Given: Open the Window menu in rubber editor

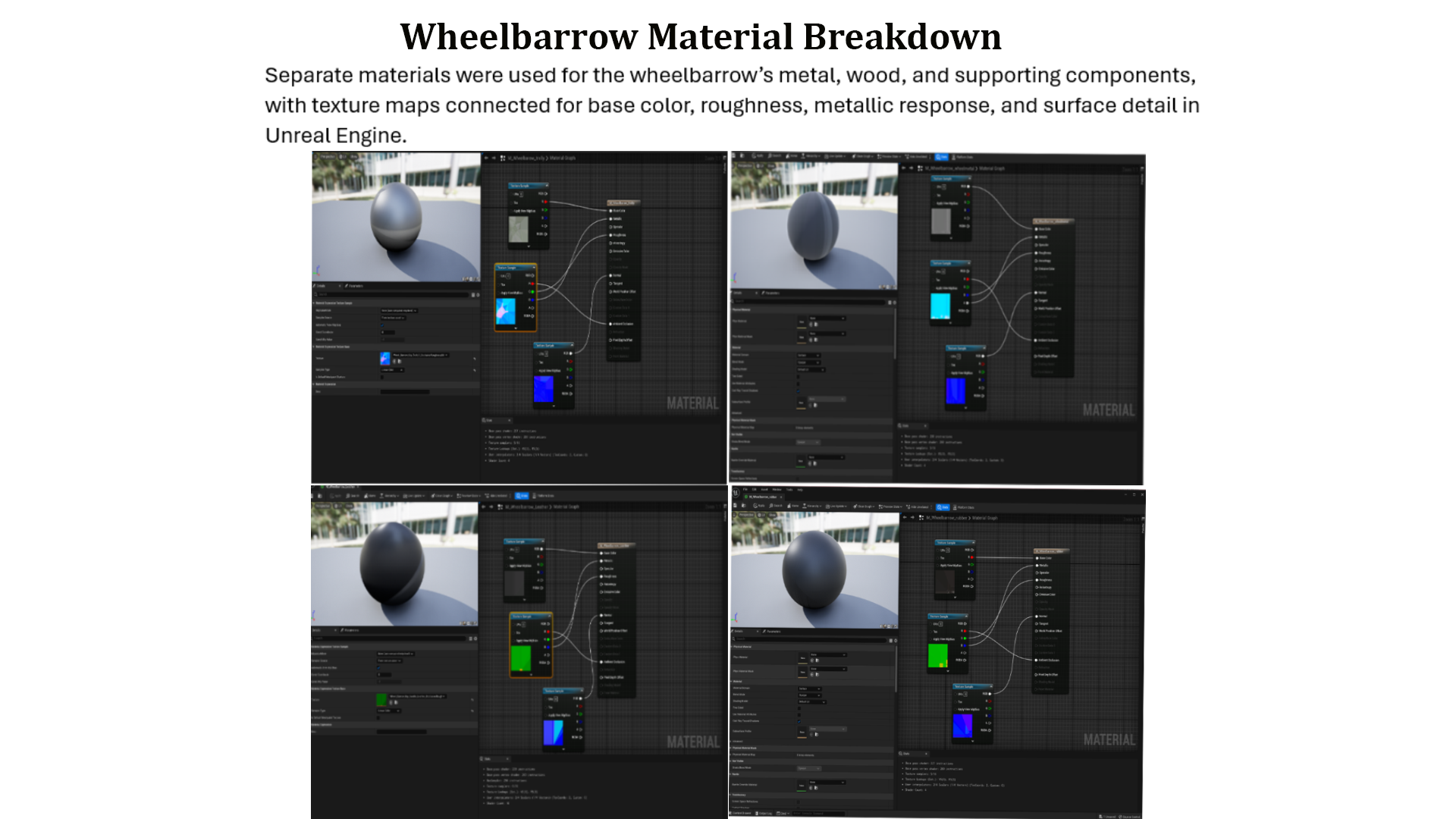Looking at the screenshot, I should 777,489.
